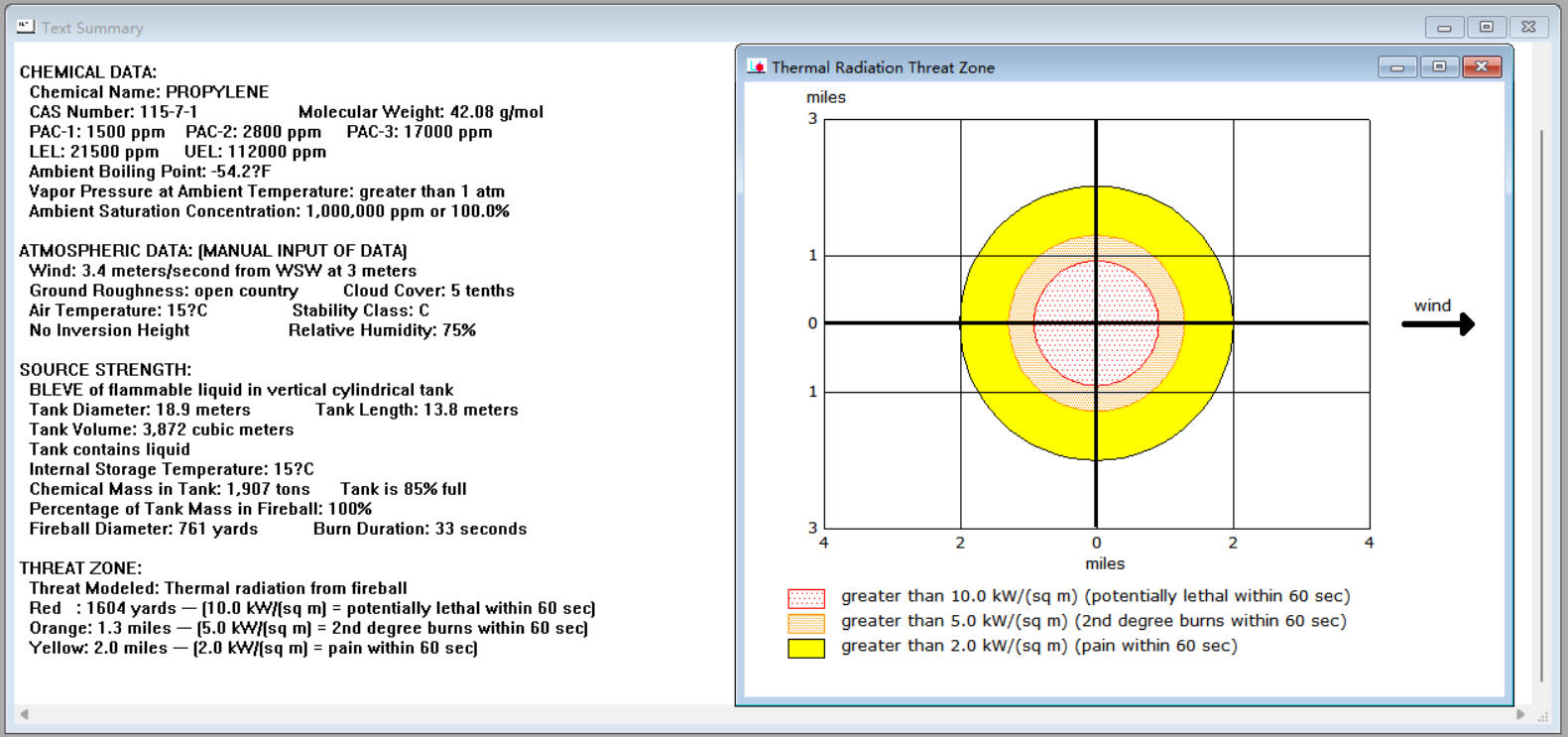
Task: Click 'CAS Number: 115-7-1' text
Action: [x=113, y=112]
